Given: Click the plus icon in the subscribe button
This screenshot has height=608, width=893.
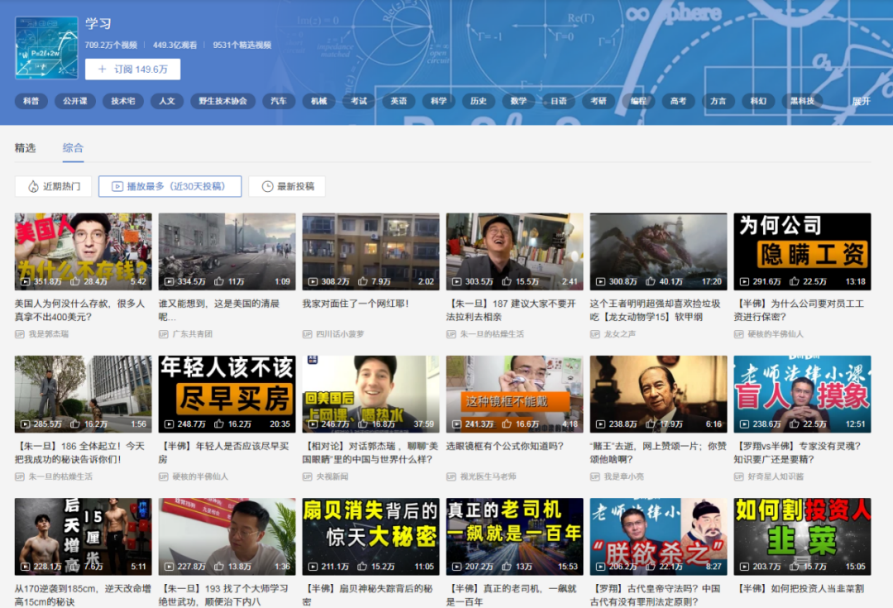Looking at the screenshot, I should (103, 69).
